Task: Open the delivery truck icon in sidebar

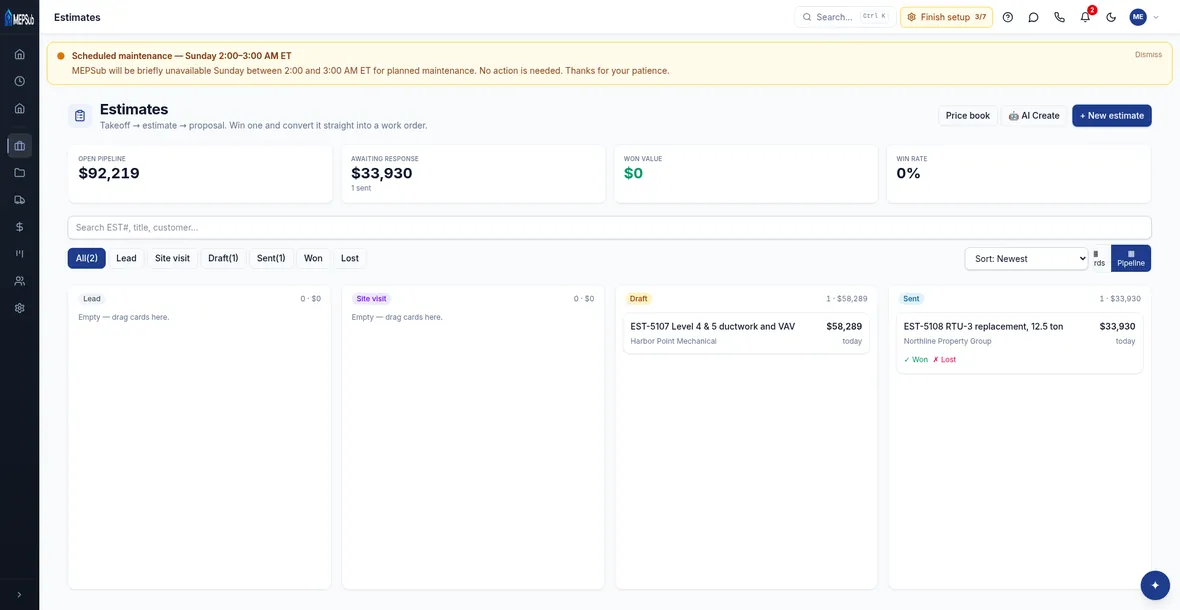Action: click(20, 200)
